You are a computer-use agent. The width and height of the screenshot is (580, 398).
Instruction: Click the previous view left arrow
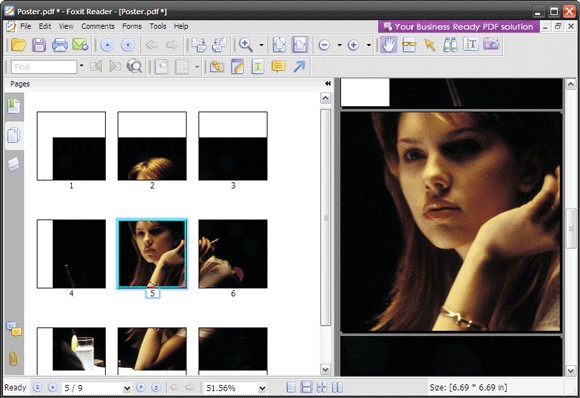point(152,45)
